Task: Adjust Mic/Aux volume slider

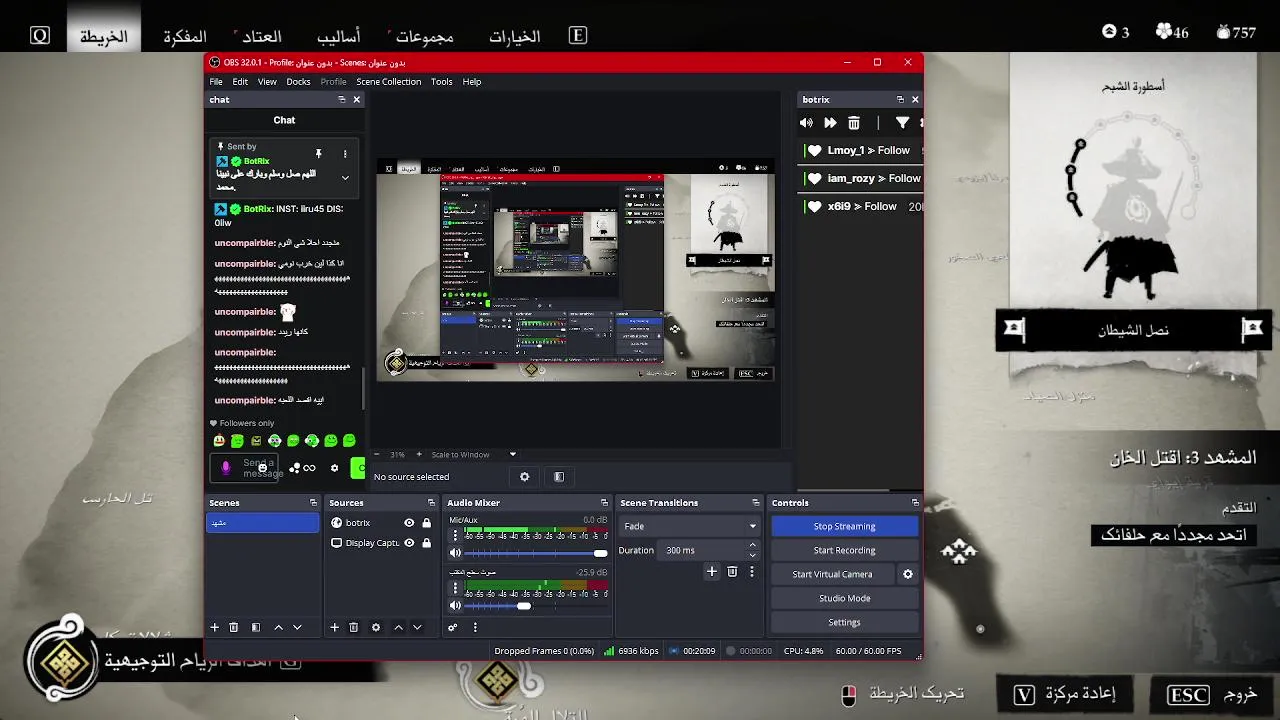Action: [x=536, y=553]
